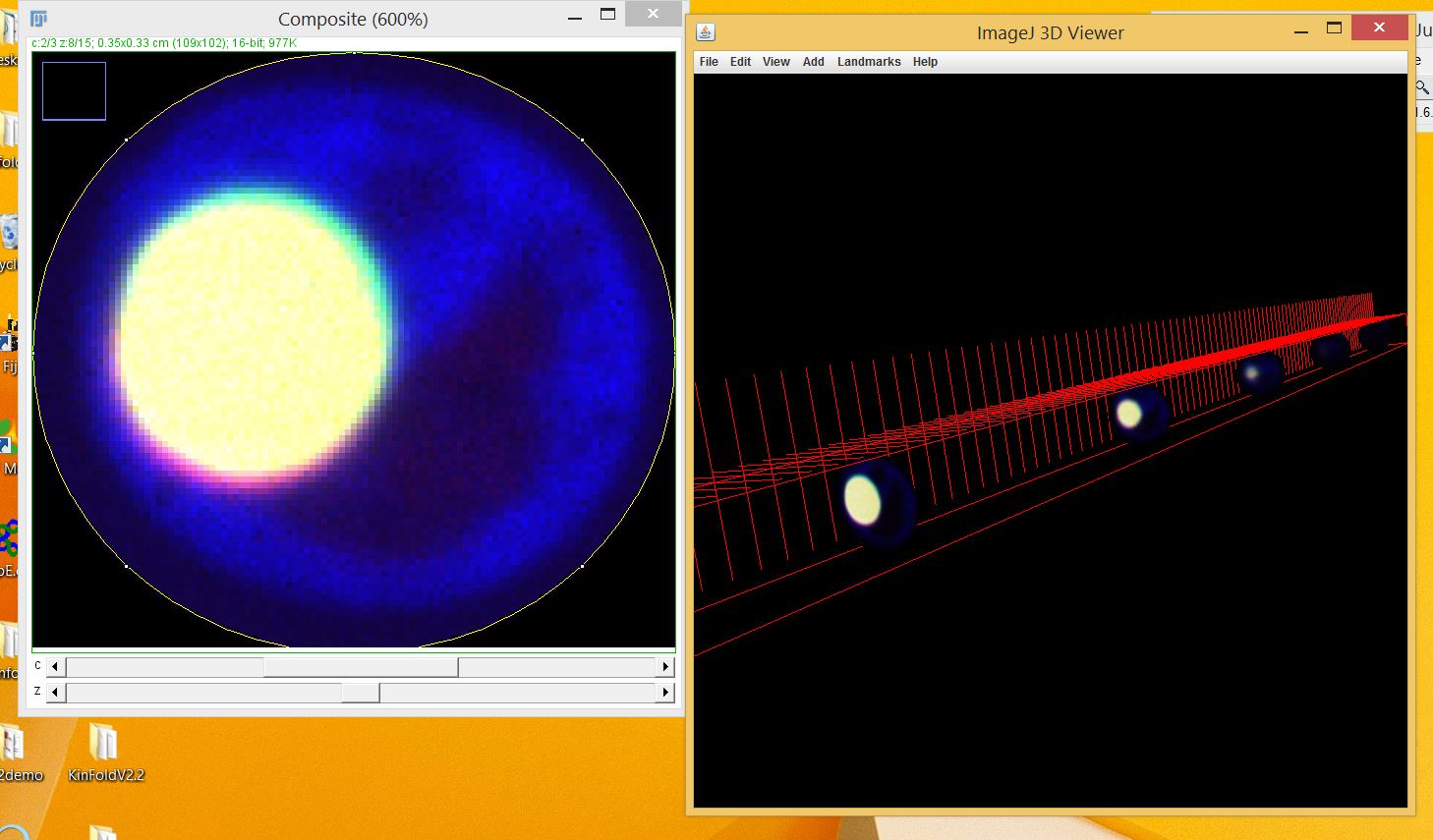Click the magnifier icon behind the 3D Viewer
Viewport: 1433px width, 840px height.
(1422, 87)
